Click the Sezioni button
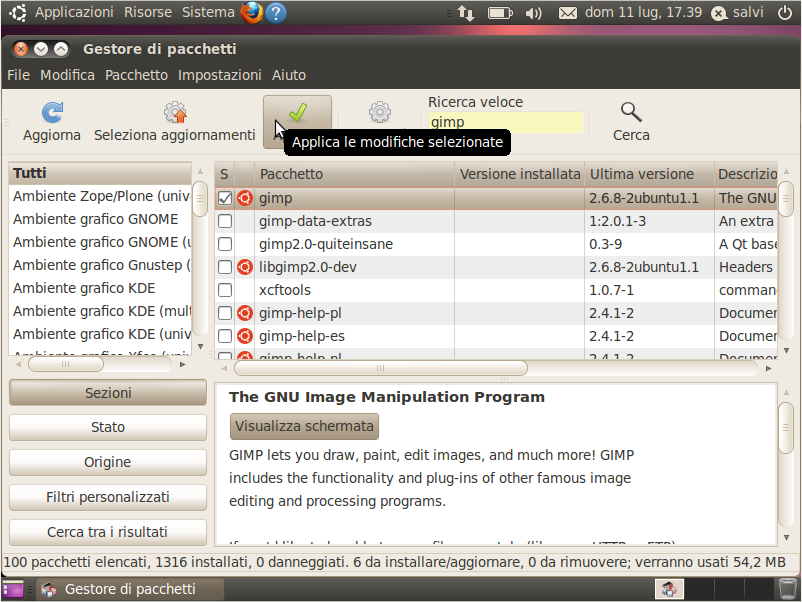 [108, 393]
